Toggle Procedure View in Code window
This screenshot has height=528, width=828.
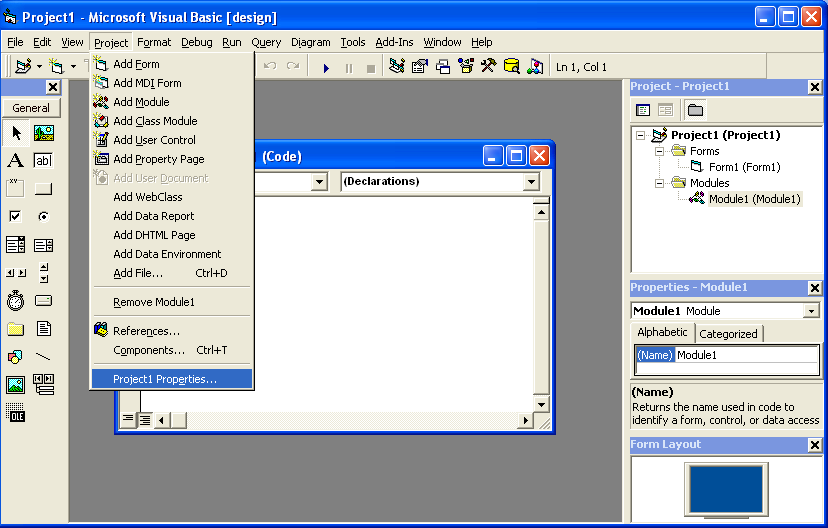(x=128, y=420)
